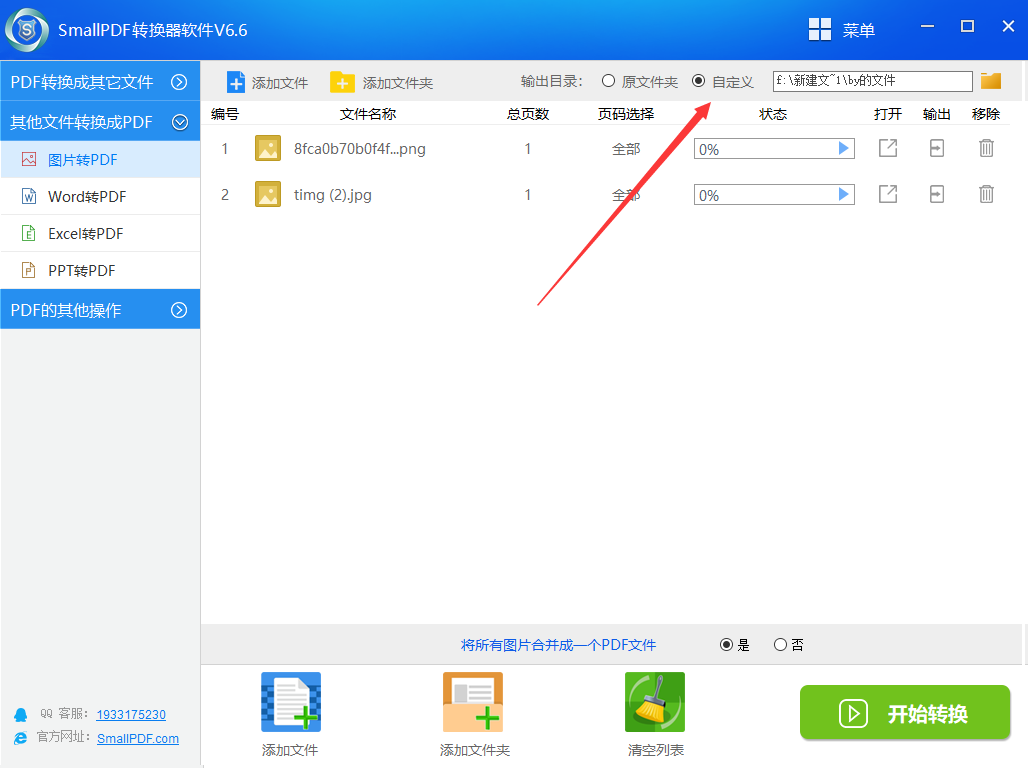Viewport: 1028px width, 768px height.
Task: Click the 0% progress bar of timg (2).jpg
Action: [x=774, y=195]
